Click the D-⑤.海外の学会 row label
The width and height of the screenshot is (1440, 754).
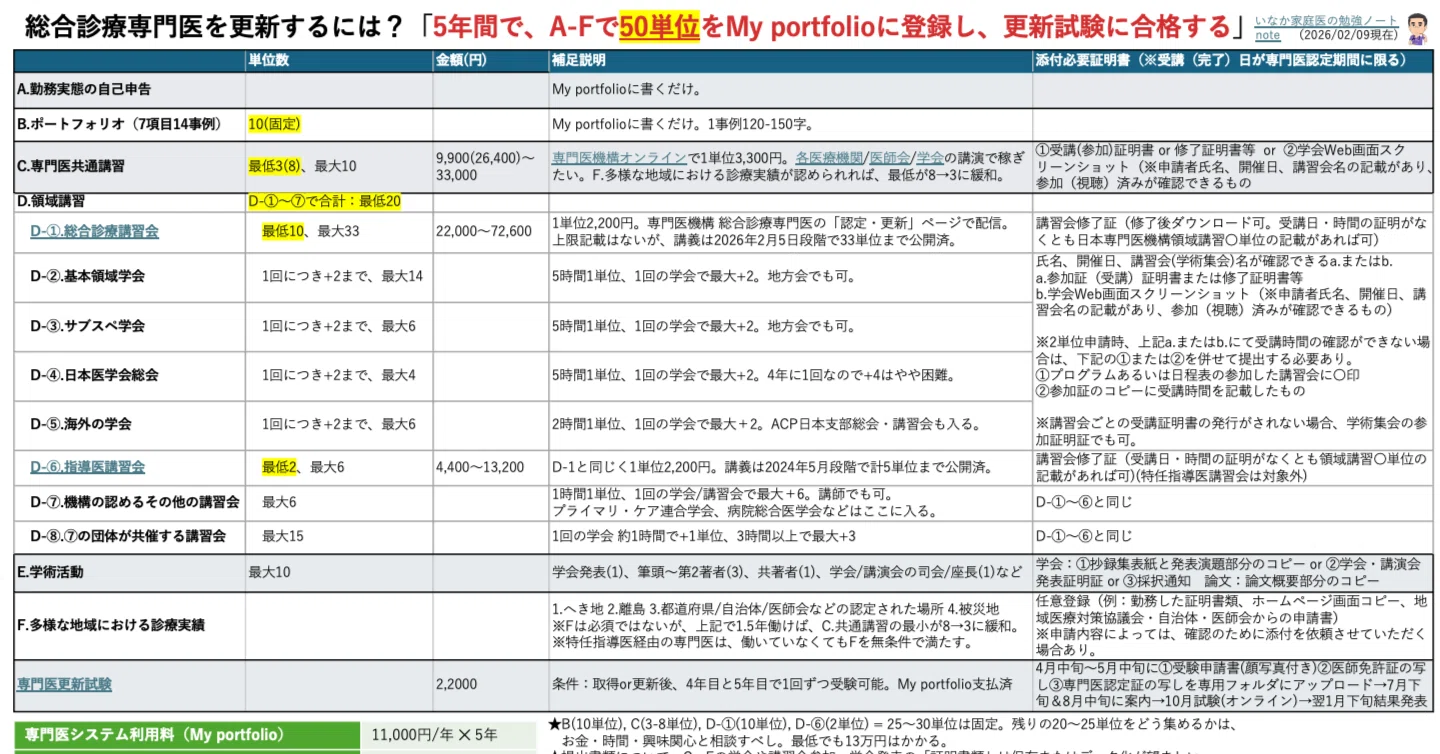point(80,424)
